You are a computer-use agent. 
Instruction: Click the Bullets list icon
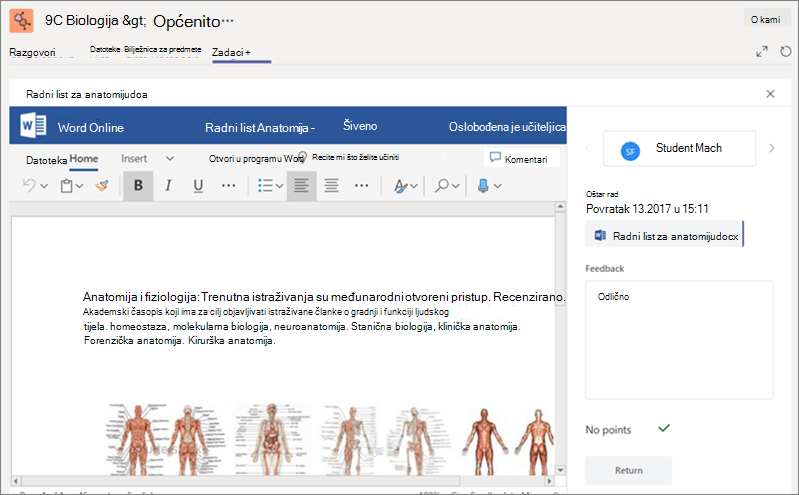point(265,186)
